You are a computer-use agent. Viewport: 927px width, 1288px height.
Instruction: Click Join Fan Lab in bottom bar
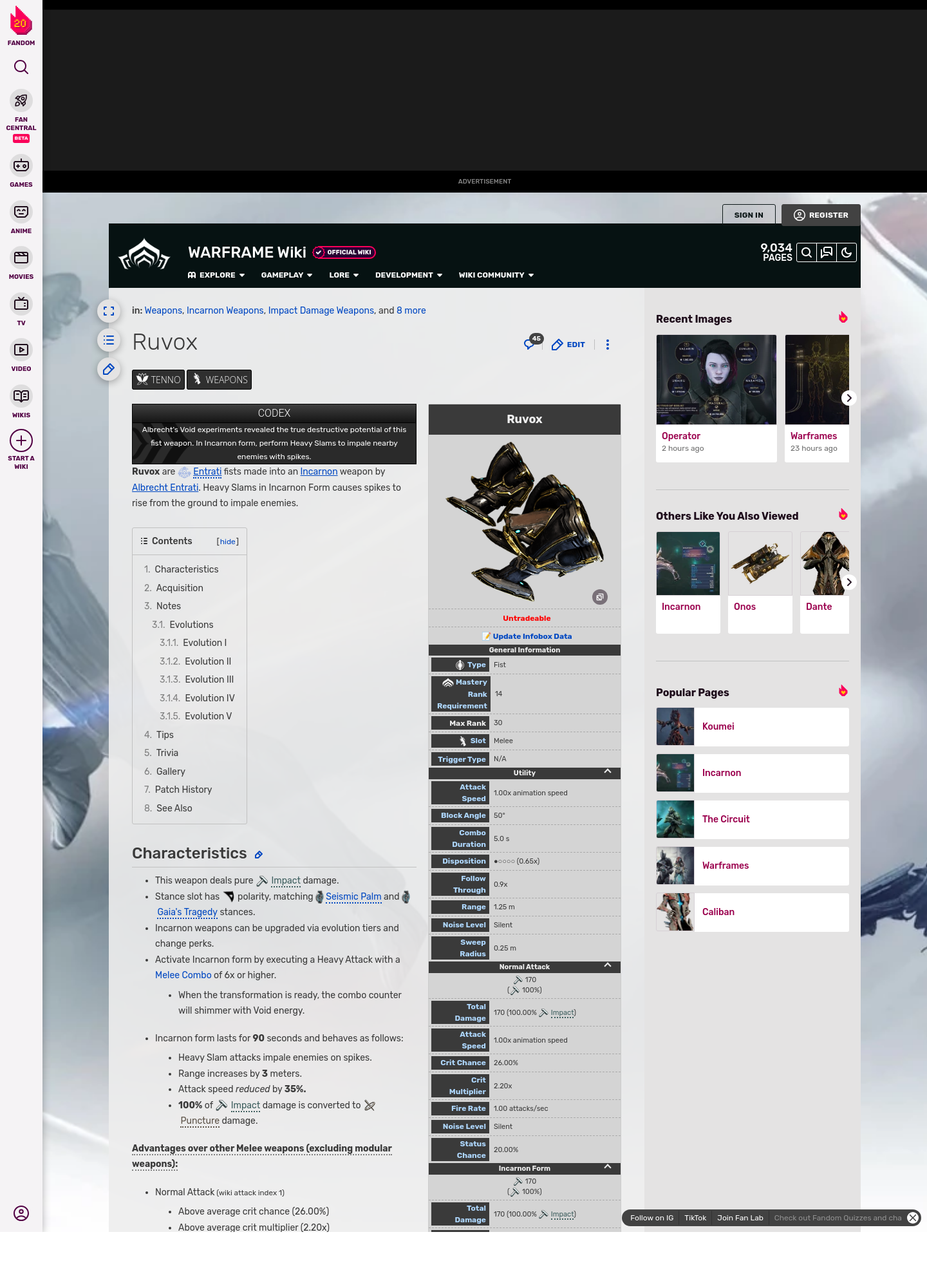pos(740,1218)
